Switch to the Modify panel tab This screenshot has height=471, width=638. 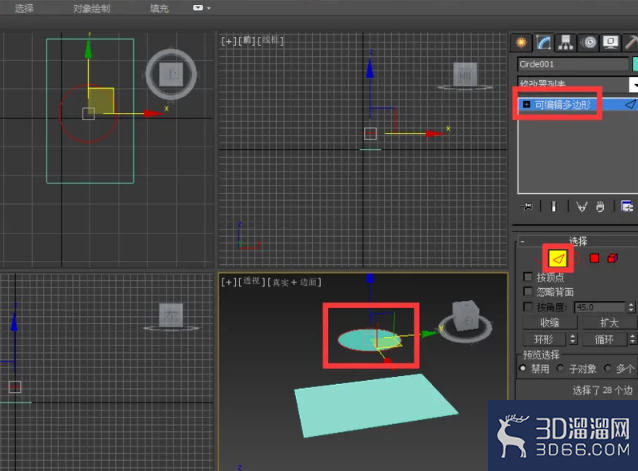pos(544,42)
